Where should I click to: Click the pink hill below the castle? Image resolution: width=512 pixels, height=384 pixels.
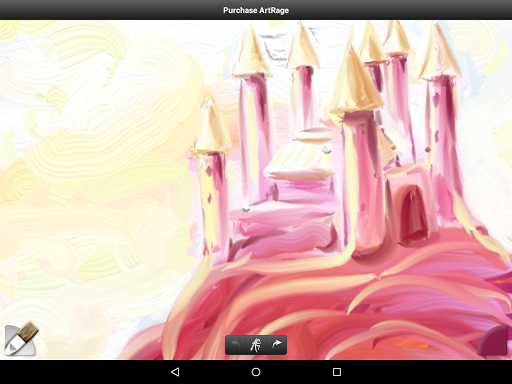coord(333,300)
